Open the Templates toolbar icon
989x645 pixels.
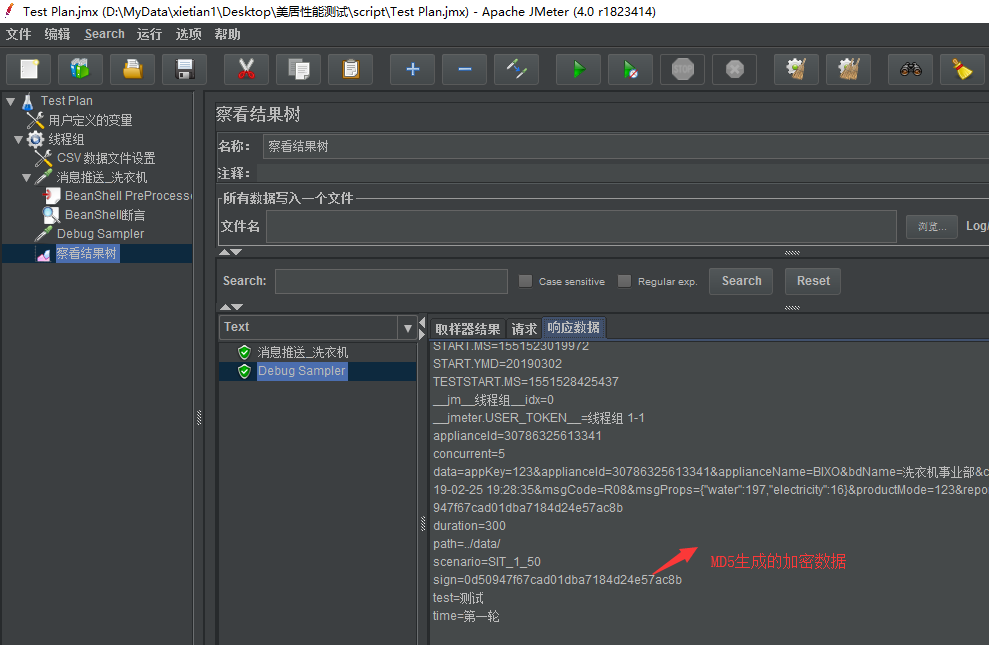point(80,69)
